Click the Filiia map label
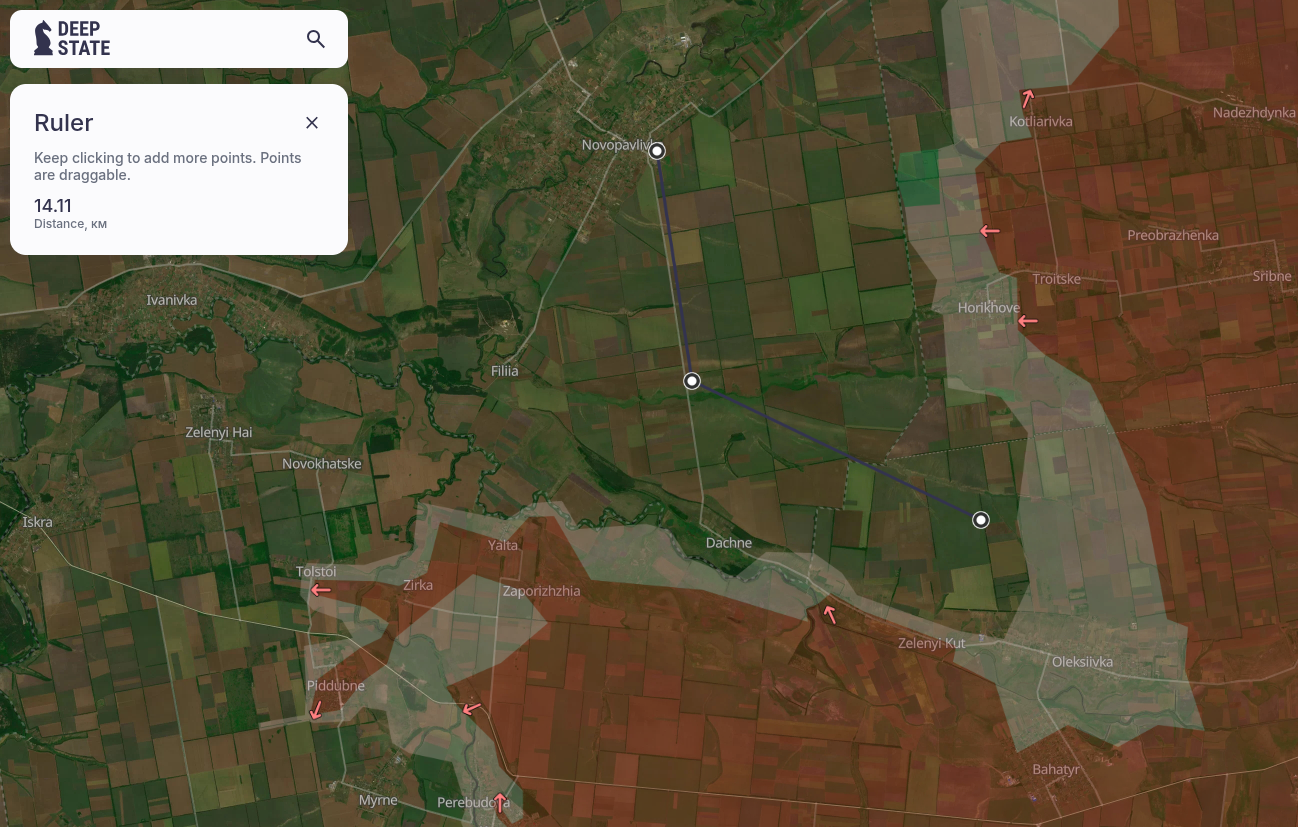 click(x=505, y=371)
